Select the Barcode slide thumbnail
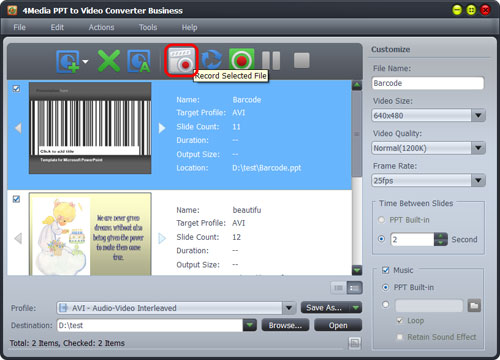The height and width of the screenshot is (360, 500). pyautogui.click(x=90, y=128)
